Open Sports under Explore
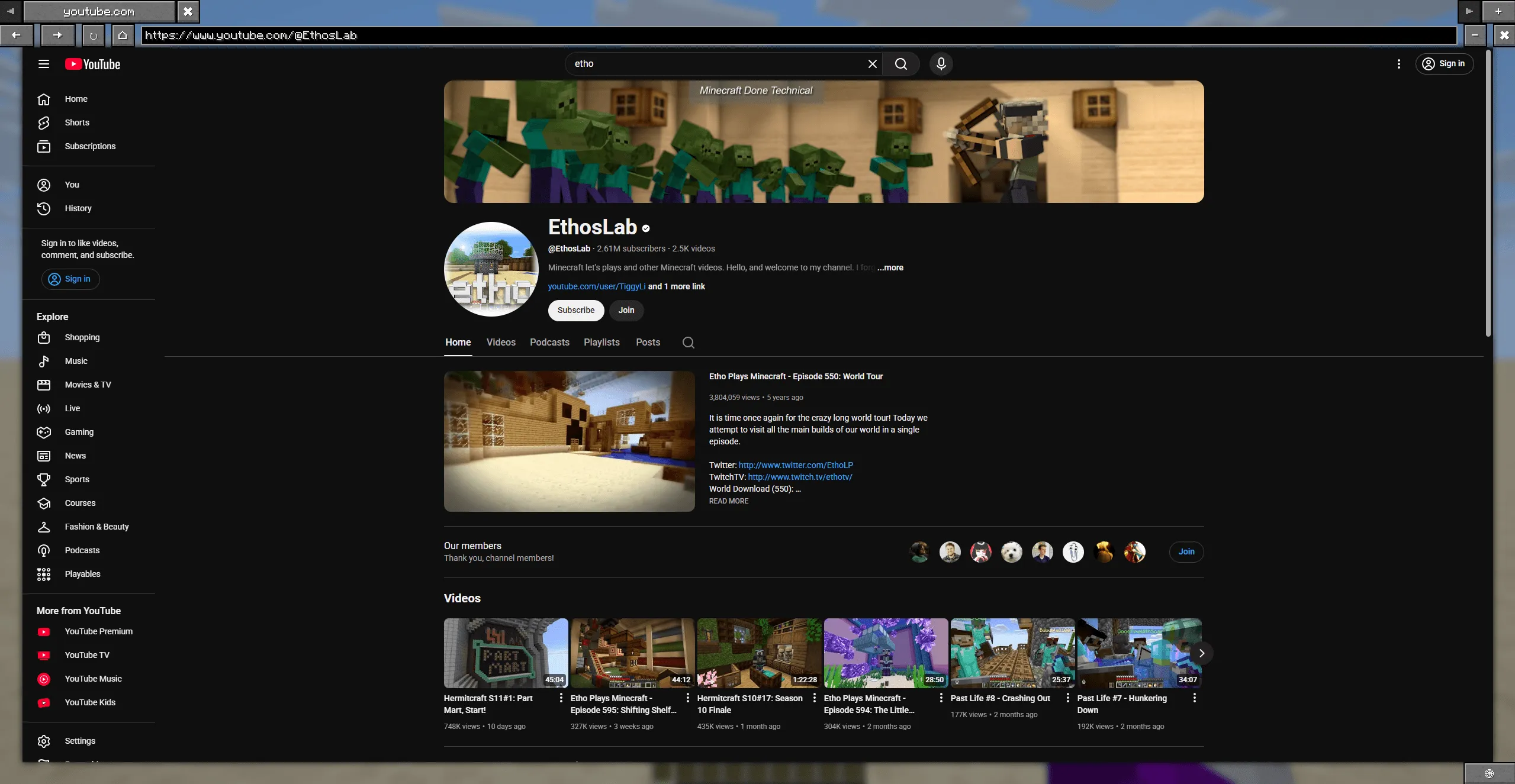This screenshot has height=784, width=1515. point(89,479)
